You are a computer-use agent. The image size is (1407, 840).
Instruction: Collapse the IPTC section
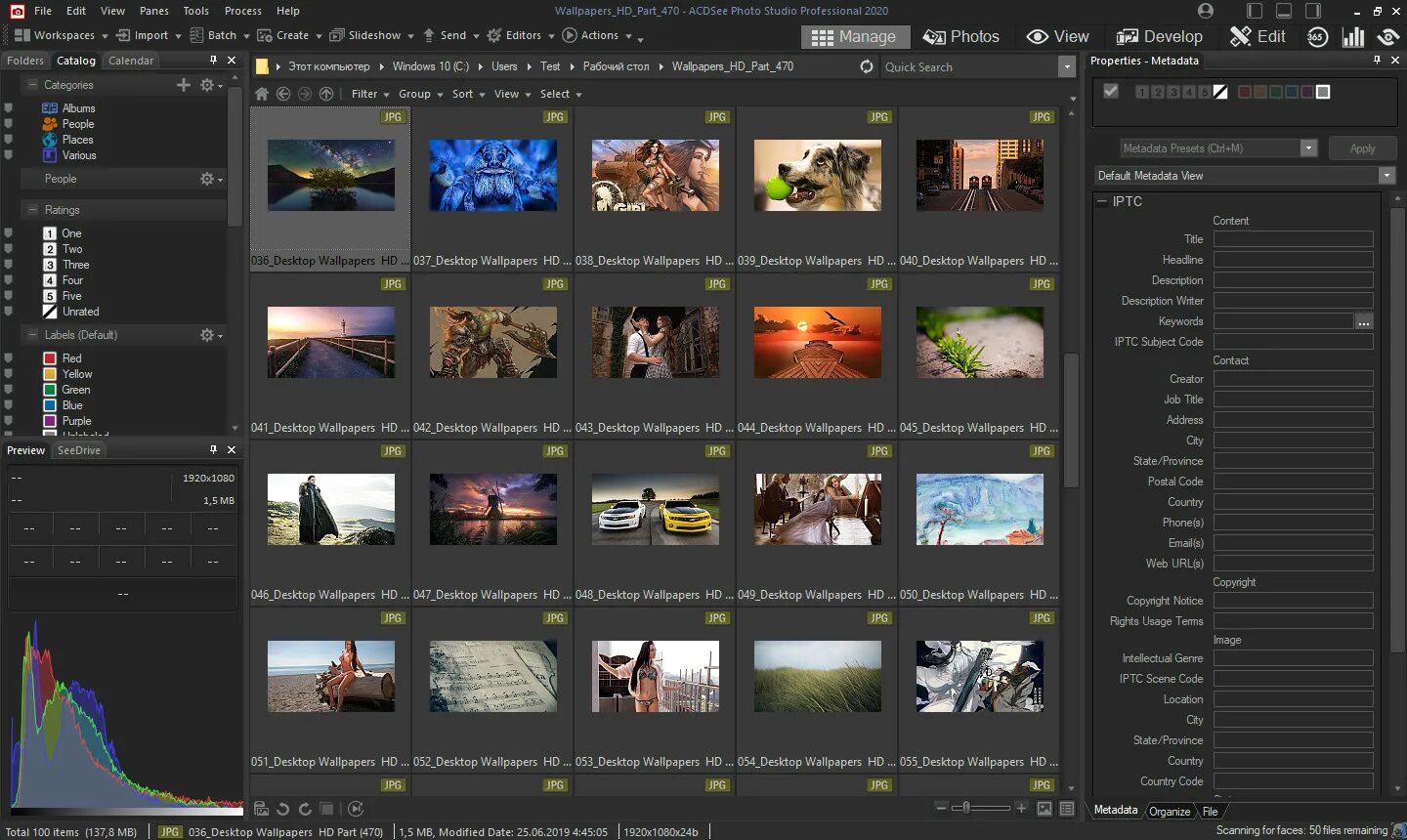tap(1102, 201)
